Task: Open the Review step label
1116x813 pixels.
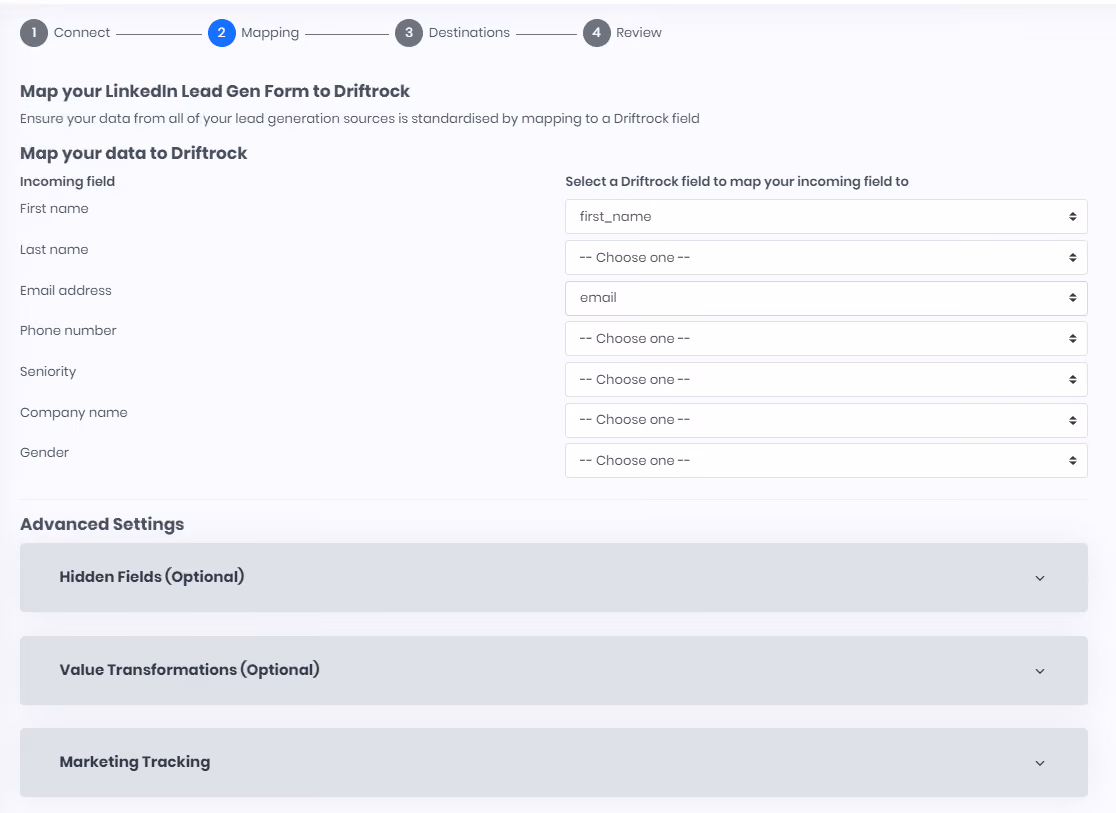Action: pos(638,33)
